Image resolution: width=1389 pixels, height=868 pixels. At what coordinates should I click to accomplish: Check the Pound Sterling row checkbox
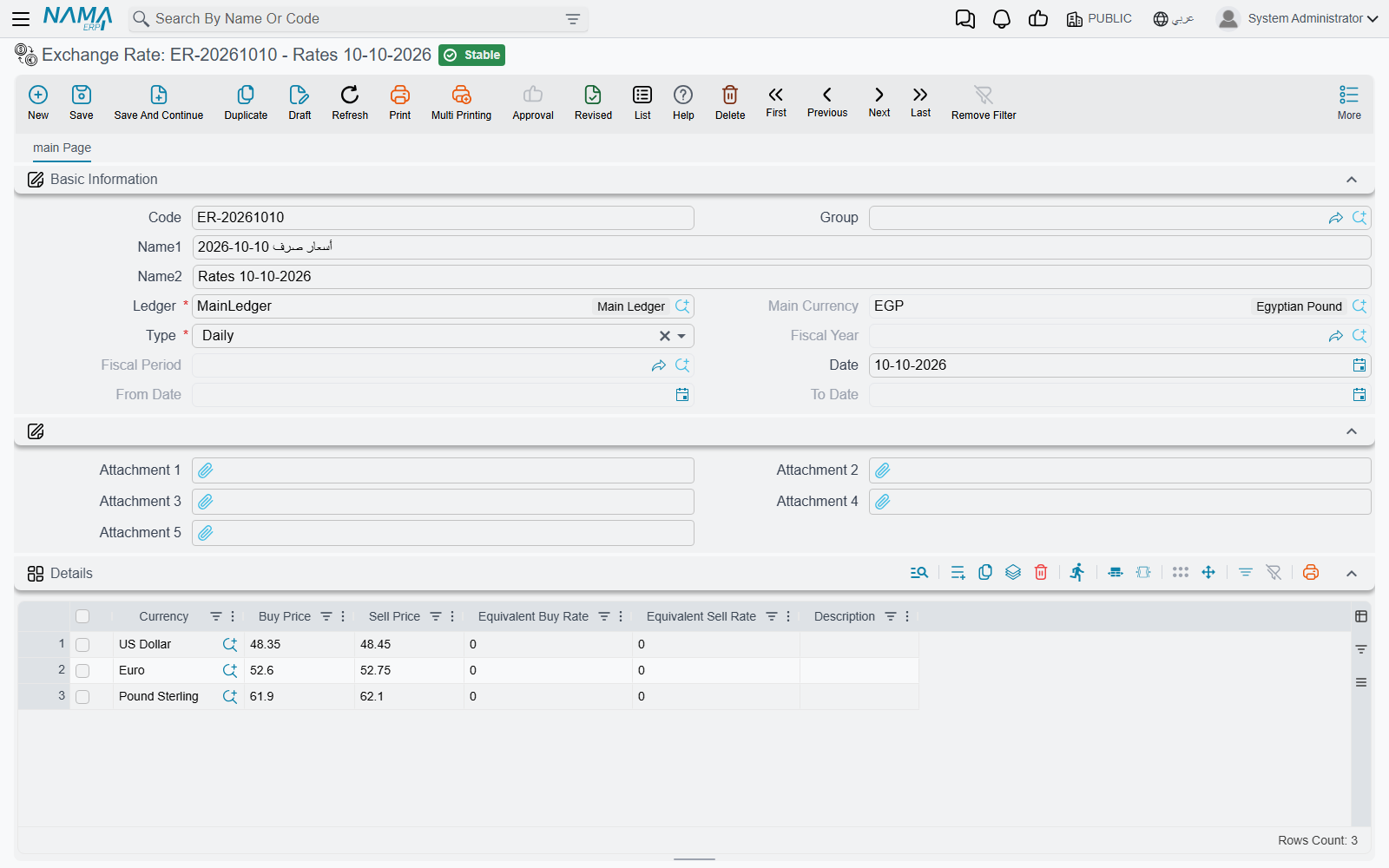(82, 697)
